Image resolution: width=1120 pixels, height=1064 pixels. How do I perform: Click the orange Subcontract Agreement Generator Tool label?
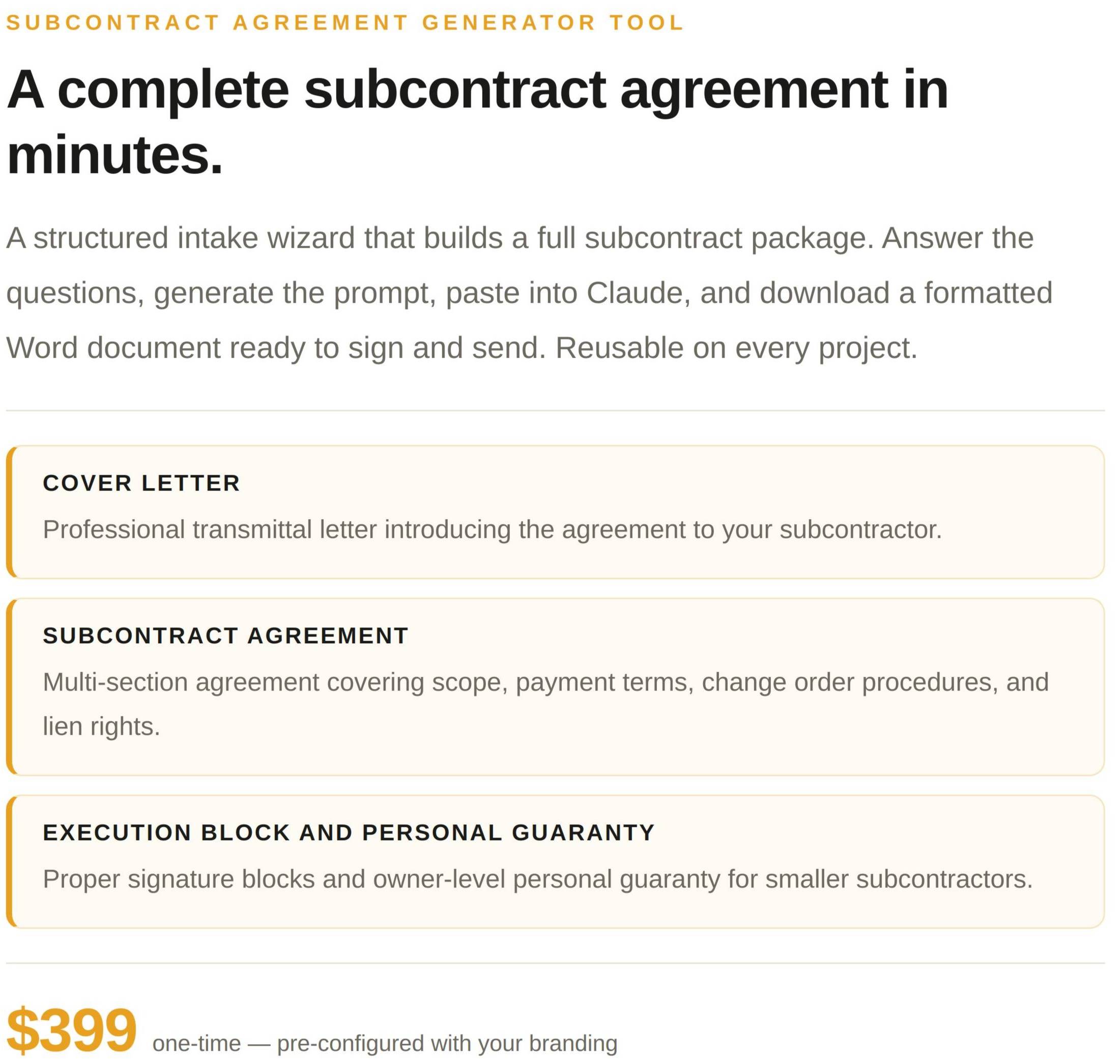click(345, 23)
